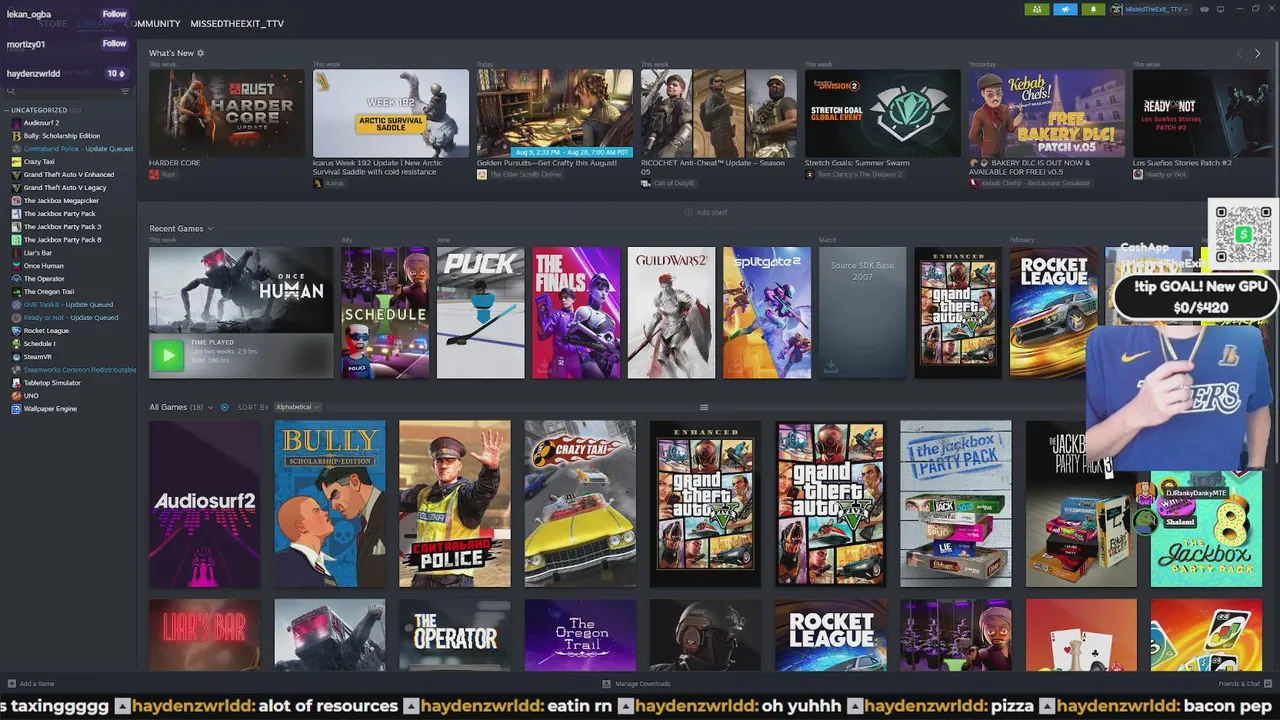Select Liar's Bar in the sidebar list

[x=38, y=253]
